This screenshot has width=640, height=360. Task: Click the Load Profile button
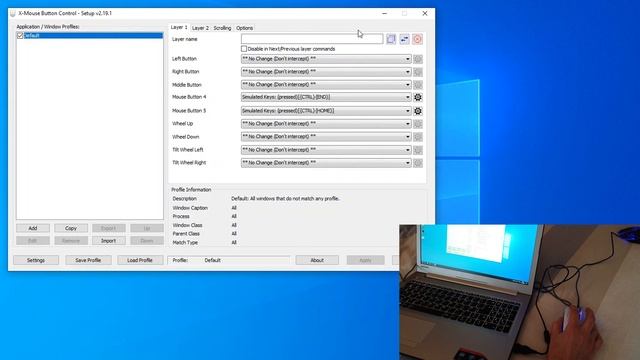(x=140, y=260)
